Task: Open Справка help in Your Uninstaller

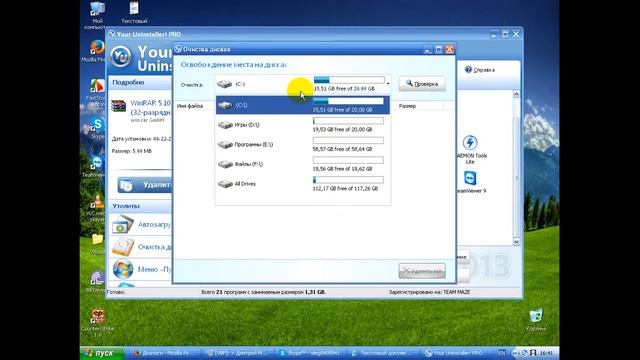Action: (x=480, y=70)
